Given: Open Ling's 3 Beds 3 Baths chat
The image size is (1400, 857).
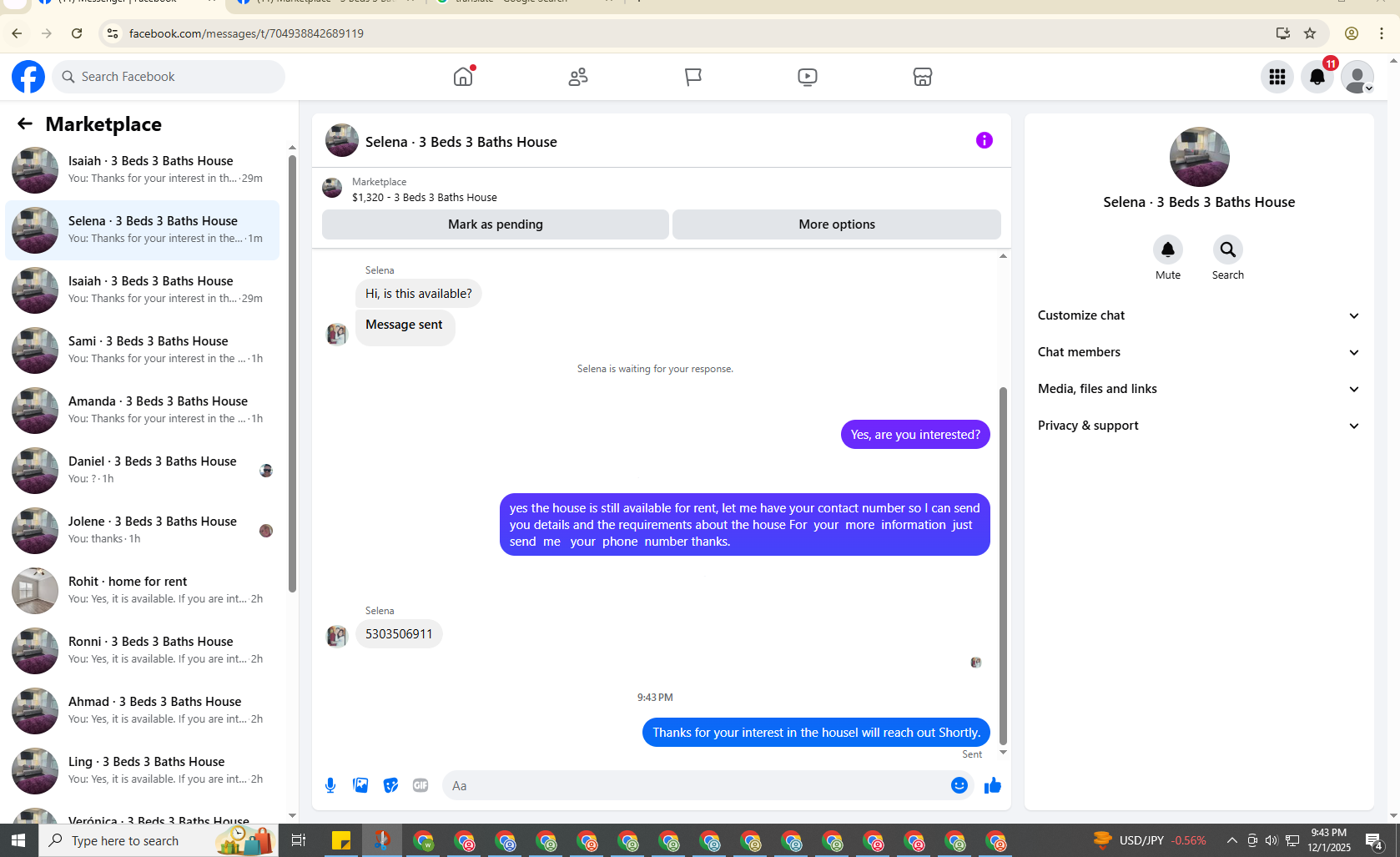Looking at the screenshot, I should pos(143,771).
